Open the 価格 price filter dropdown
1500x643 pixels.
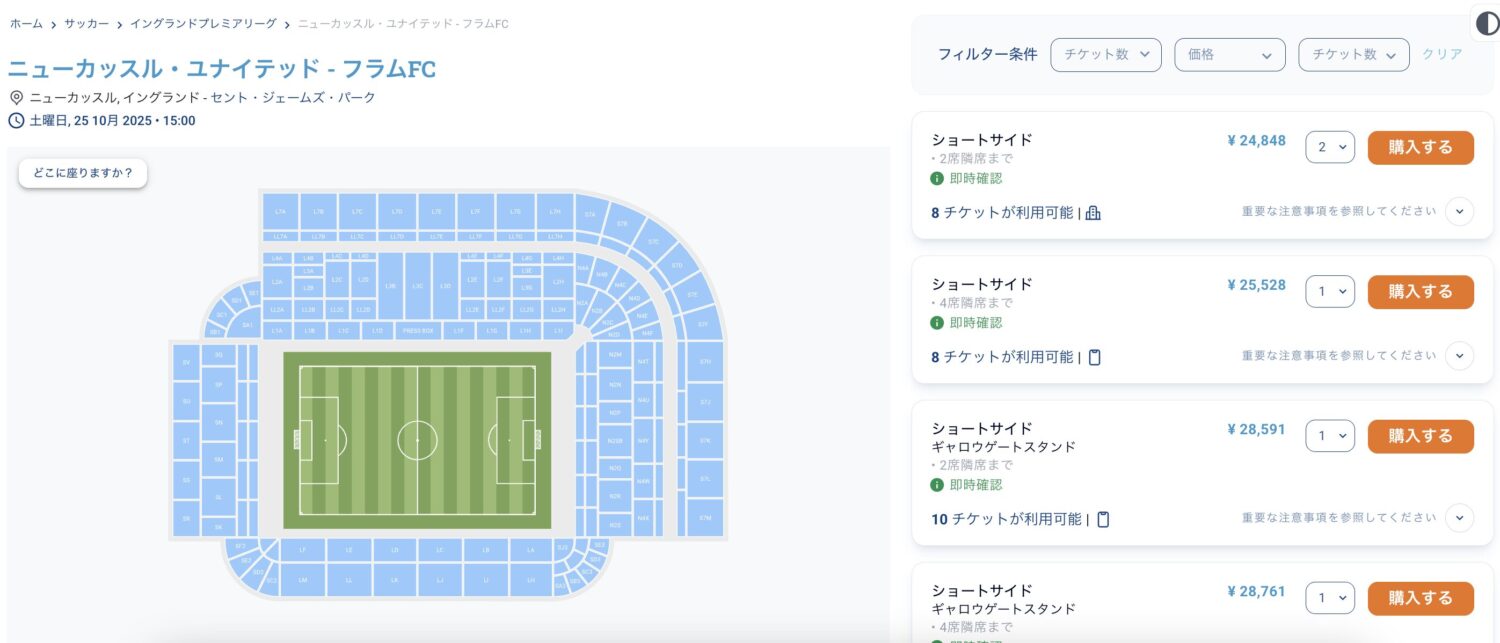pos(1230,55)
